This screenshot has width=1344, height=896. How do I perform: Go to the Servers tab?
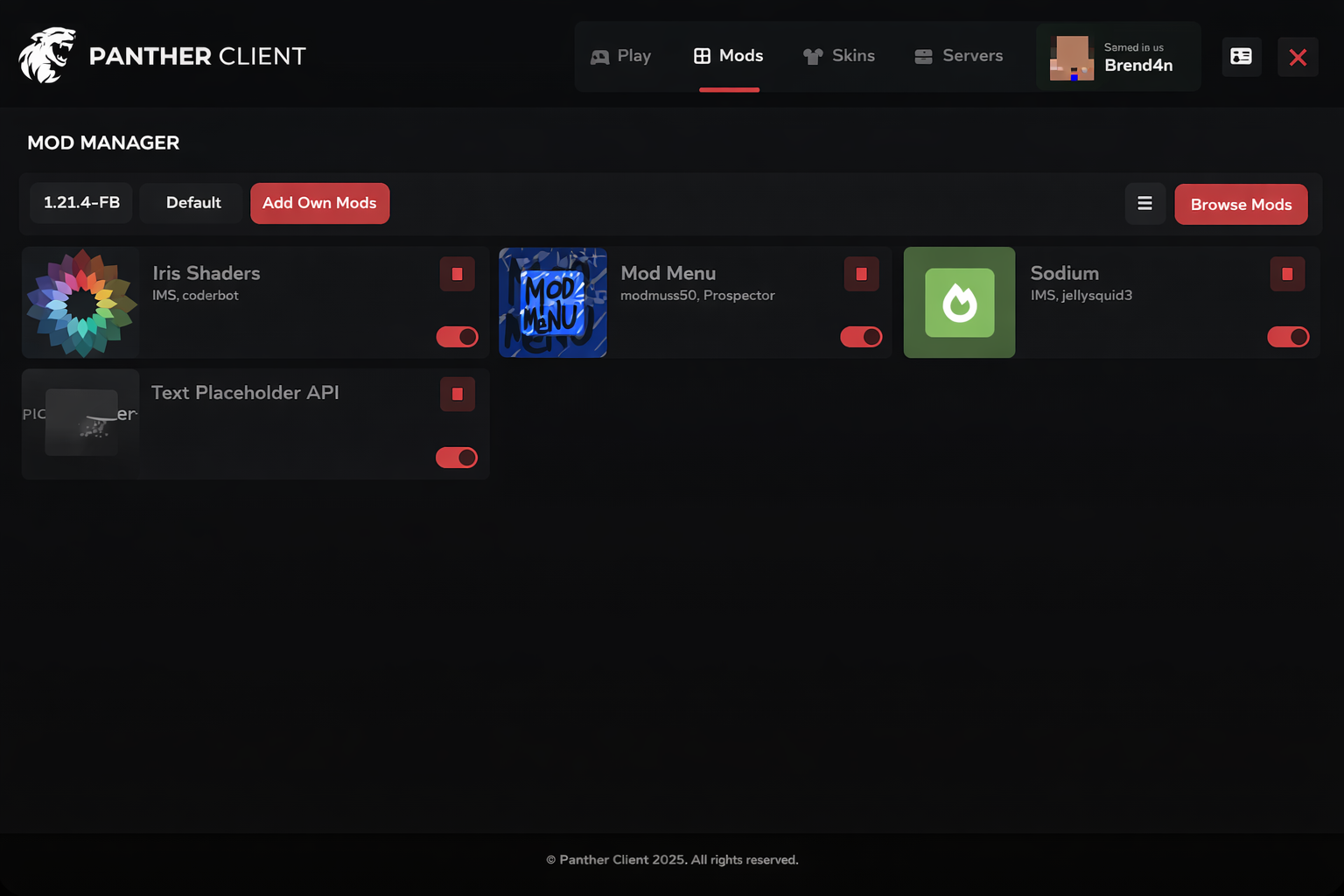point(959,56)
